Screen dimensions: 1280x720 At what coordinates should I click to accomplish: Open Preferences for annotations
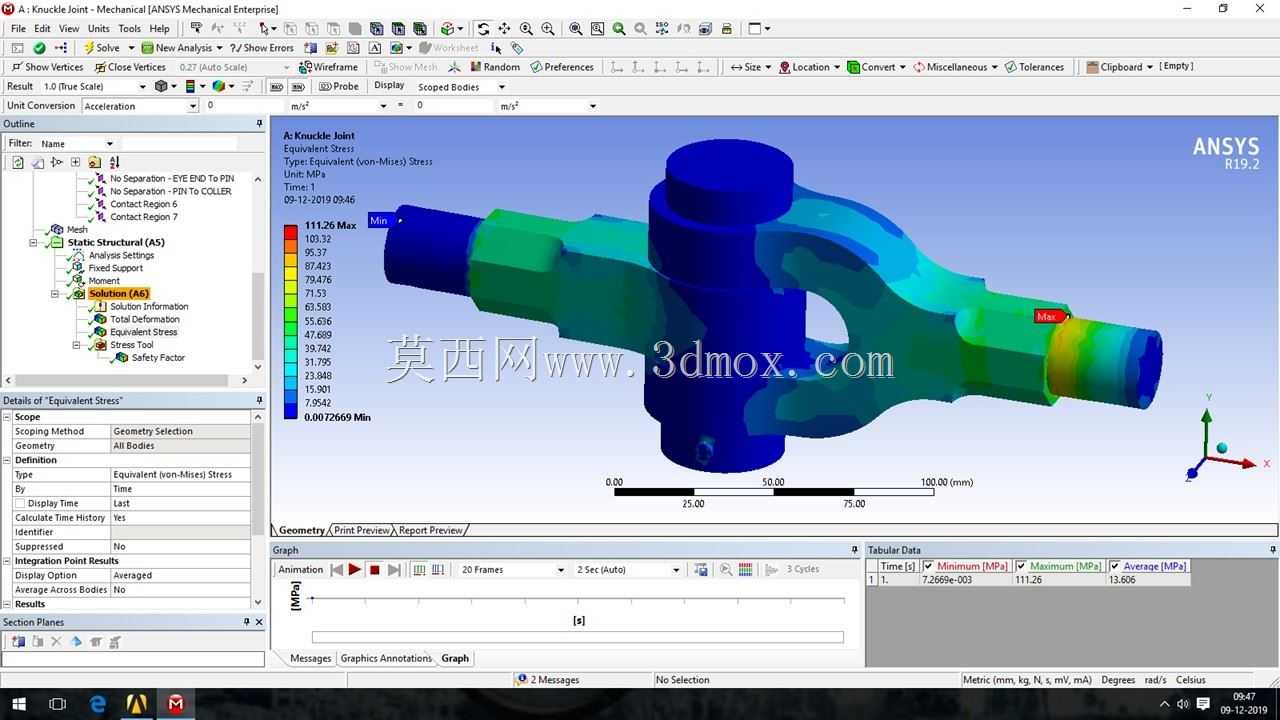coord(562,67)
